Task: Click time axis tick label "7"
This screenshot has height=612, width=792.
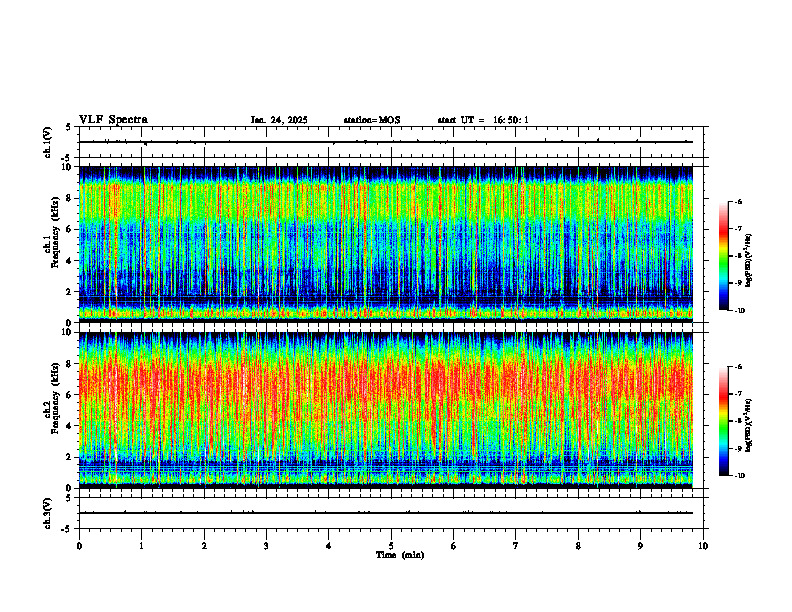Action: click(516, 546)
